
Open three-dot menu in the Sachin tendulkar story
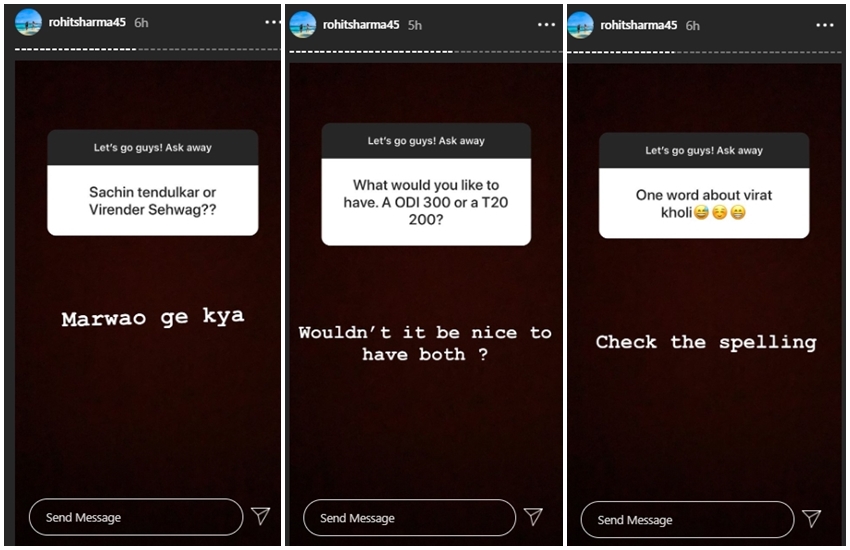(x=273, y=22)
